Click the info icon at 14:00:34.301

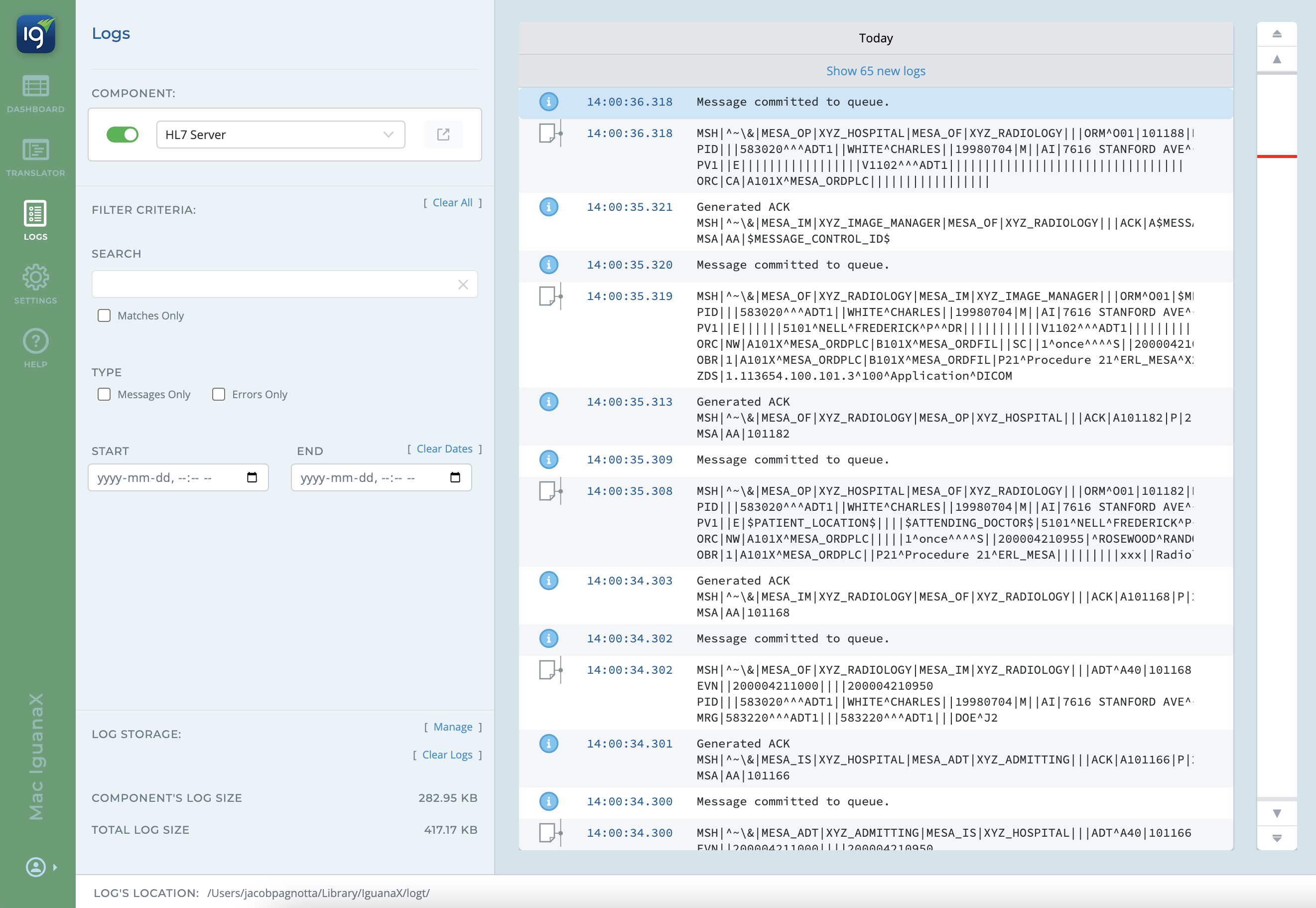[x=548, y=744]
